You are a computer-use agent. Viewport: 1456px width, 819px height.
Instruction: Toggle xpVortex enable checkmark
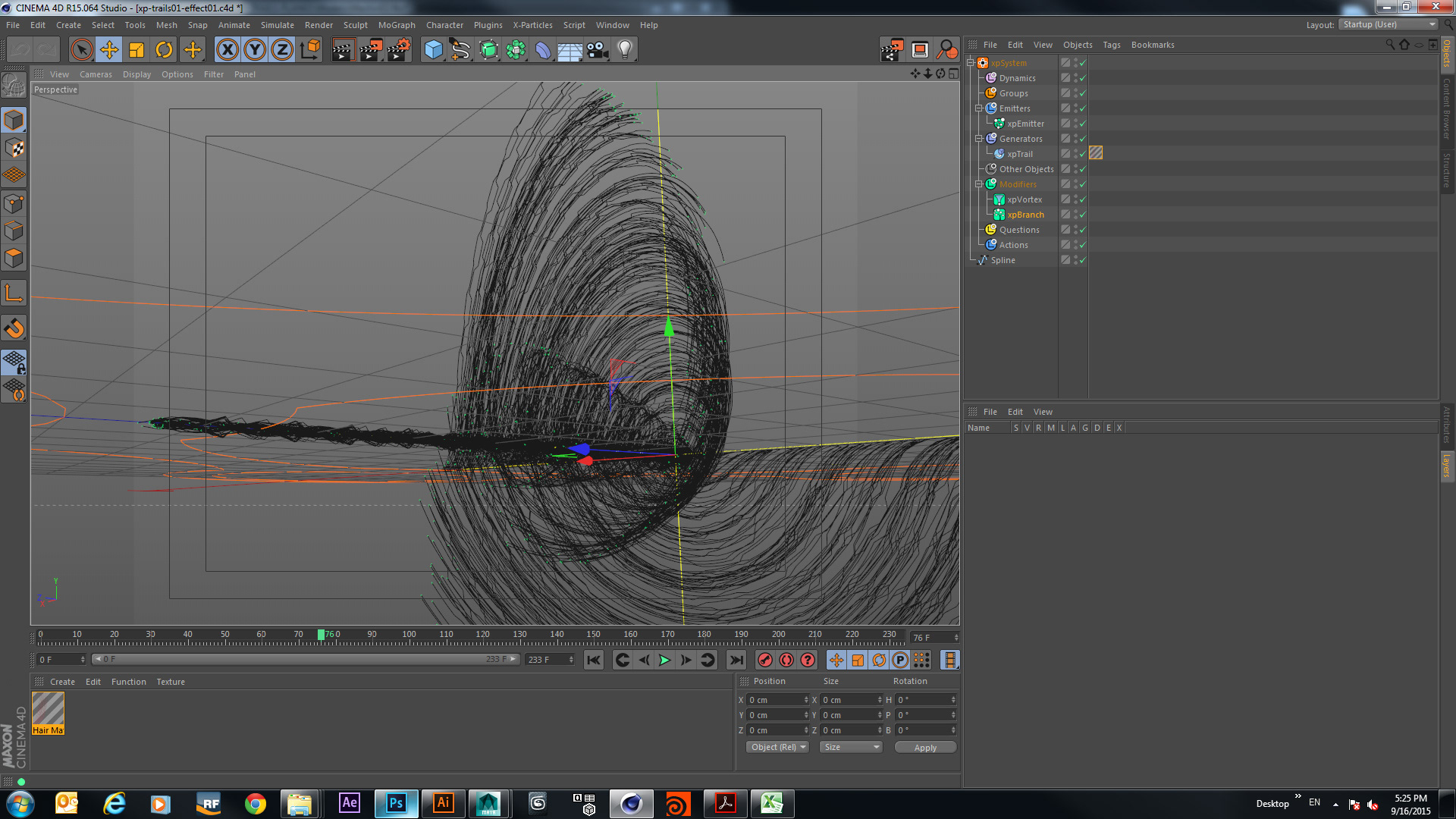point(1083,199)
